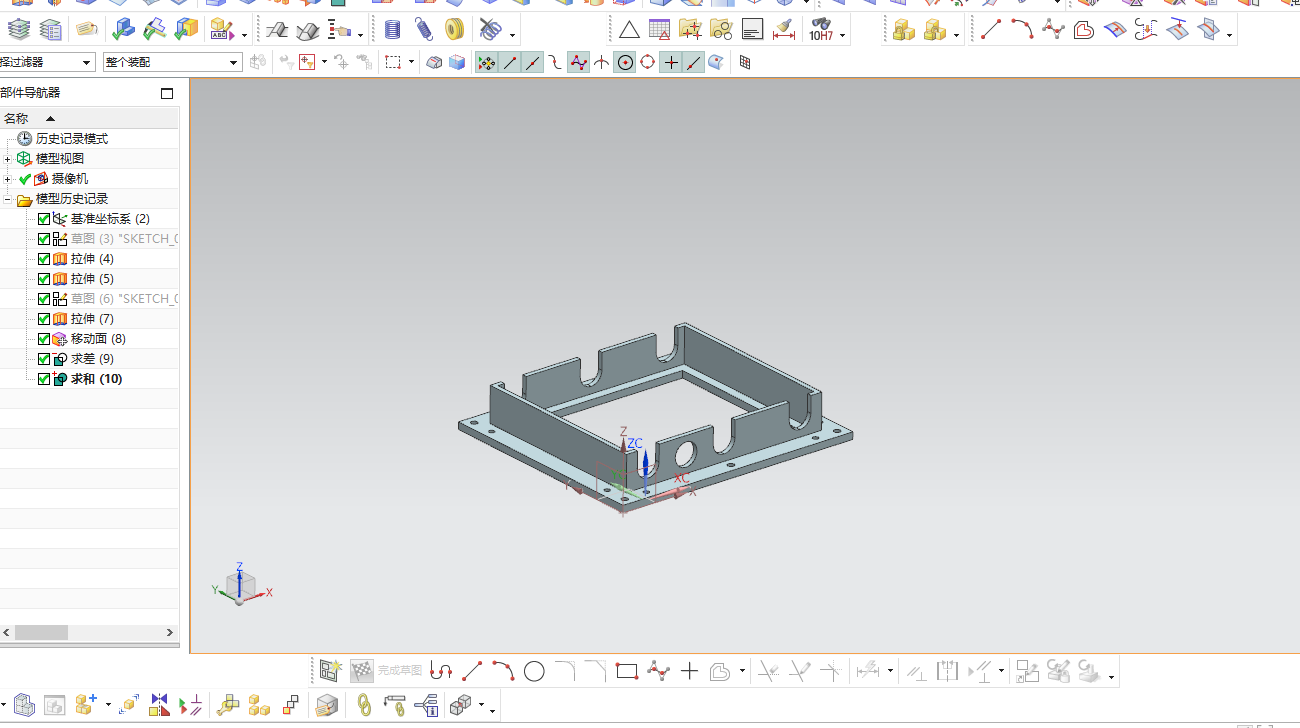Screen dimensions: 1300x728
Task: Select the stacked green layers icon
Action: pos(19,31)
